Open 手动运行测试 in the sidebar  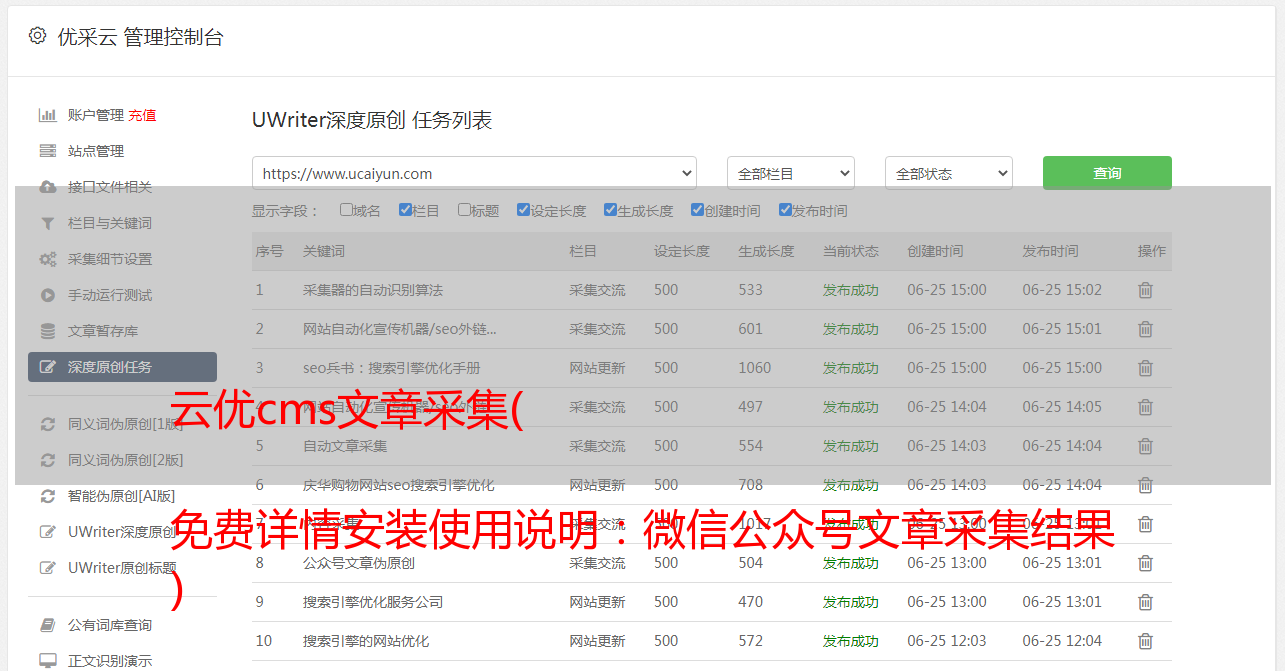110,295
